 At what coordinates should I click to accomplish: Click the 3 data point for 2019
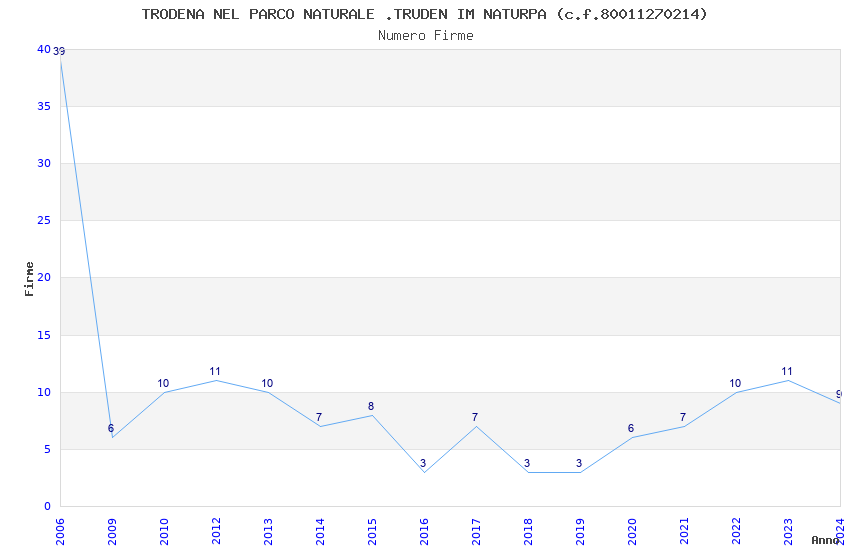point(580,472)
